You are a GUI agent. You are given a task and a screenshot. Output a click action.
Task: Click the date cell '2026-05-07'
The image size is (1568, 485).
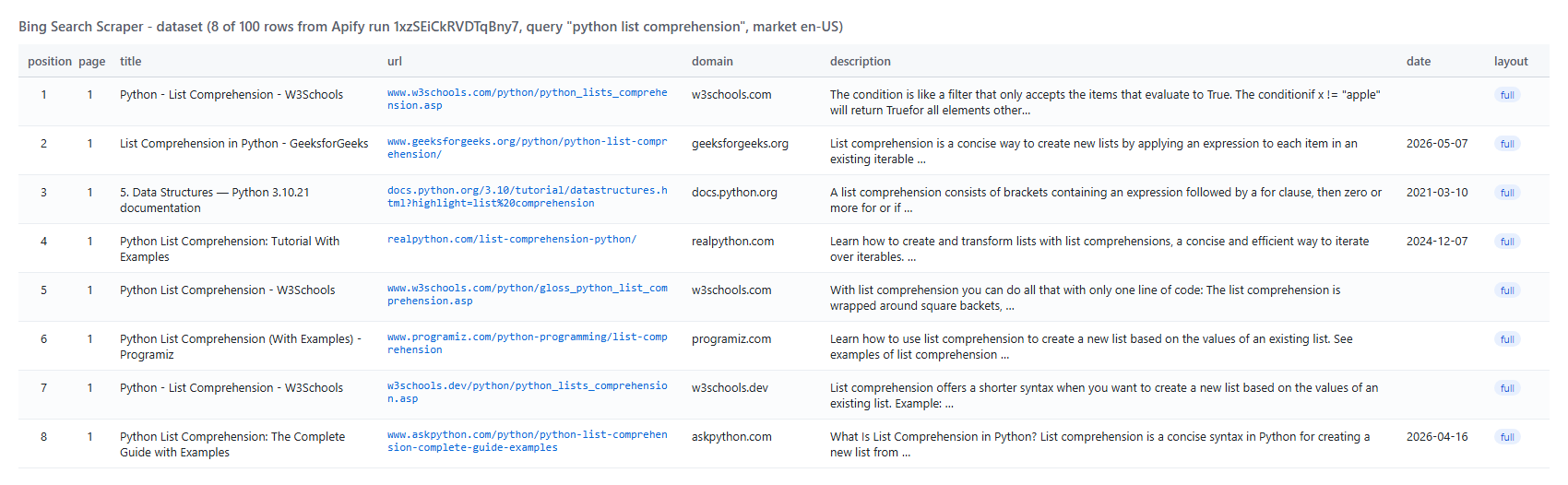(x=1437, y=144)
